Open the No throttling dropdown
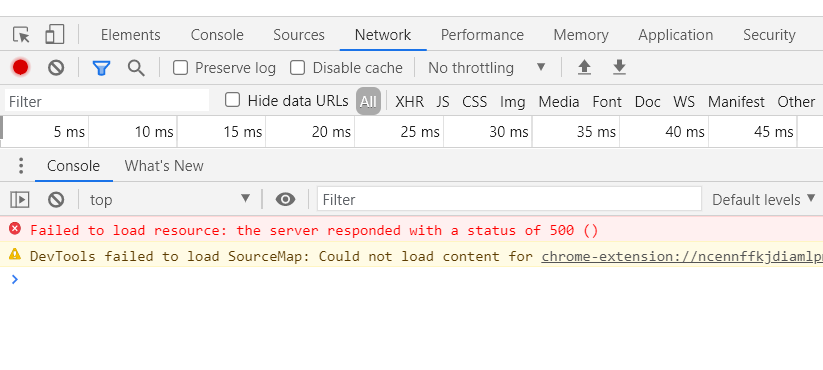This screenshot has width=823, height=370. click(487, 68)
